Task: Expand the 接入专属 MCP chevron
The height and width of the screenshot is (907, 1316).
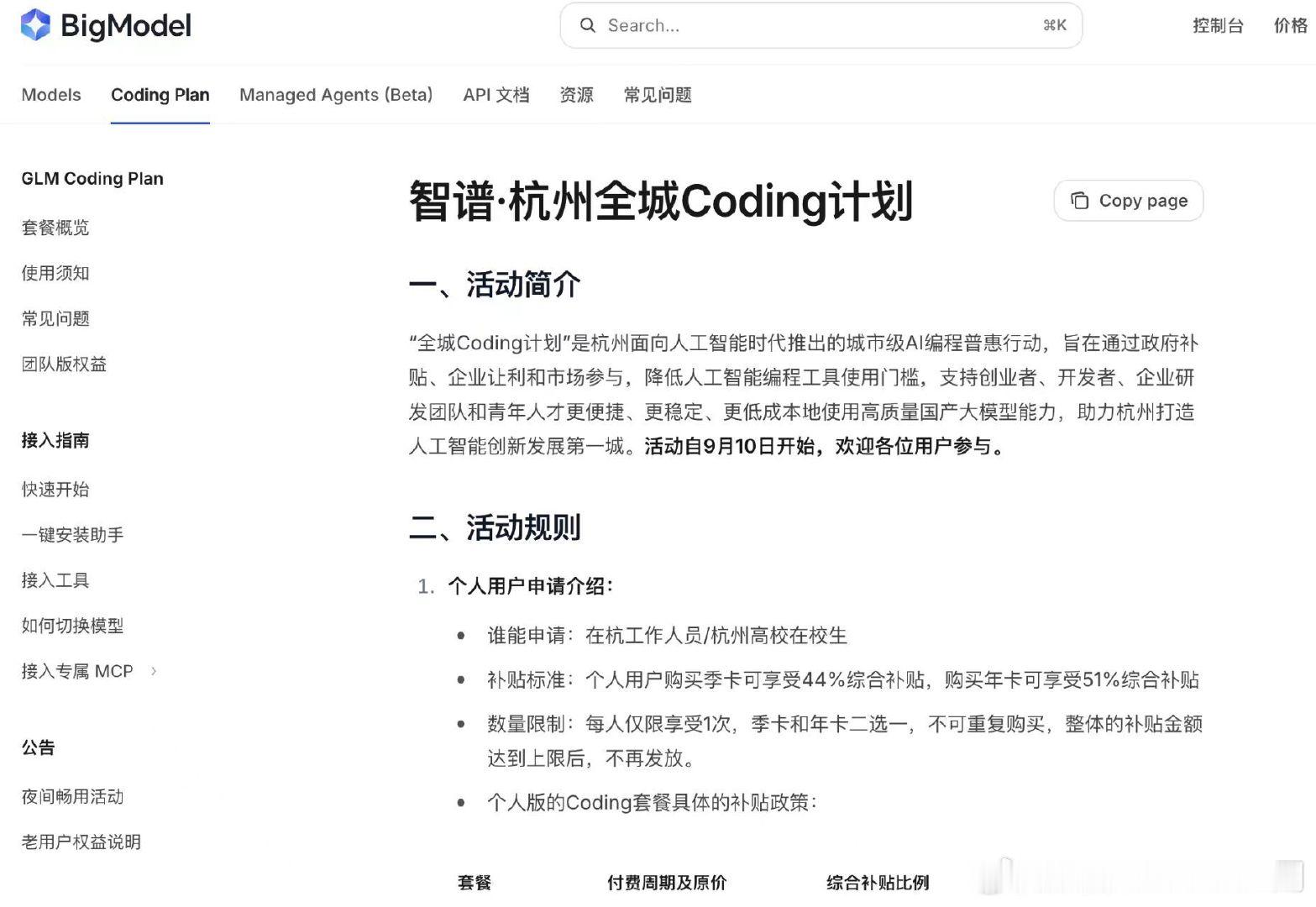Action: (x=153, y=670)
